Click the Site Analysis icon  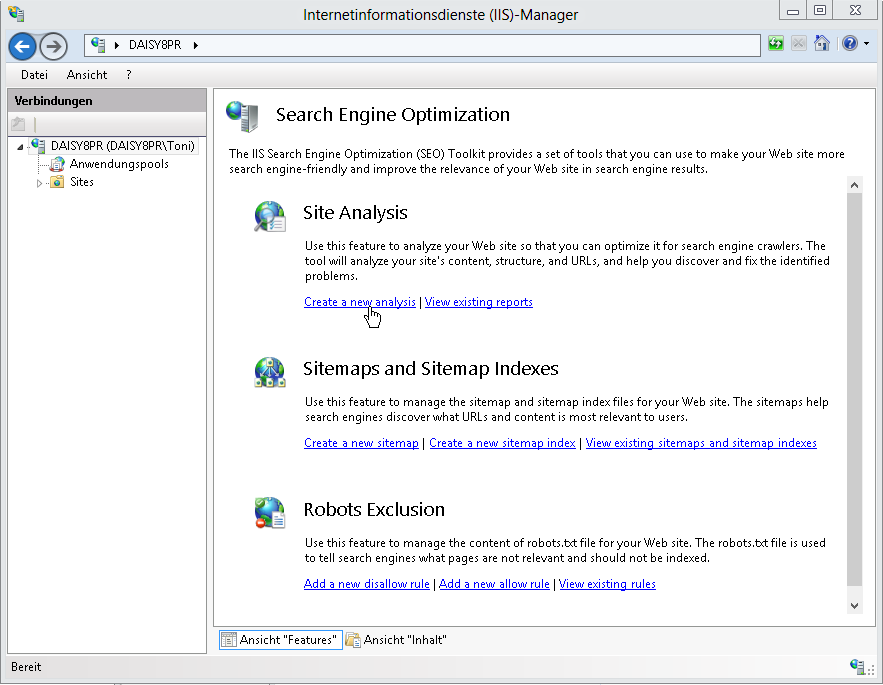pyautogui.click(x=269, y=217)
